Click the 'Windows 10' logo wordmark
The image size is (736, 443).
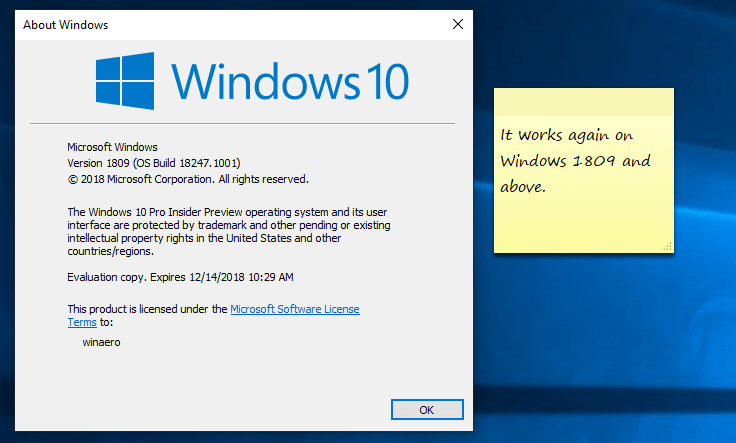(x=290, y=82)
